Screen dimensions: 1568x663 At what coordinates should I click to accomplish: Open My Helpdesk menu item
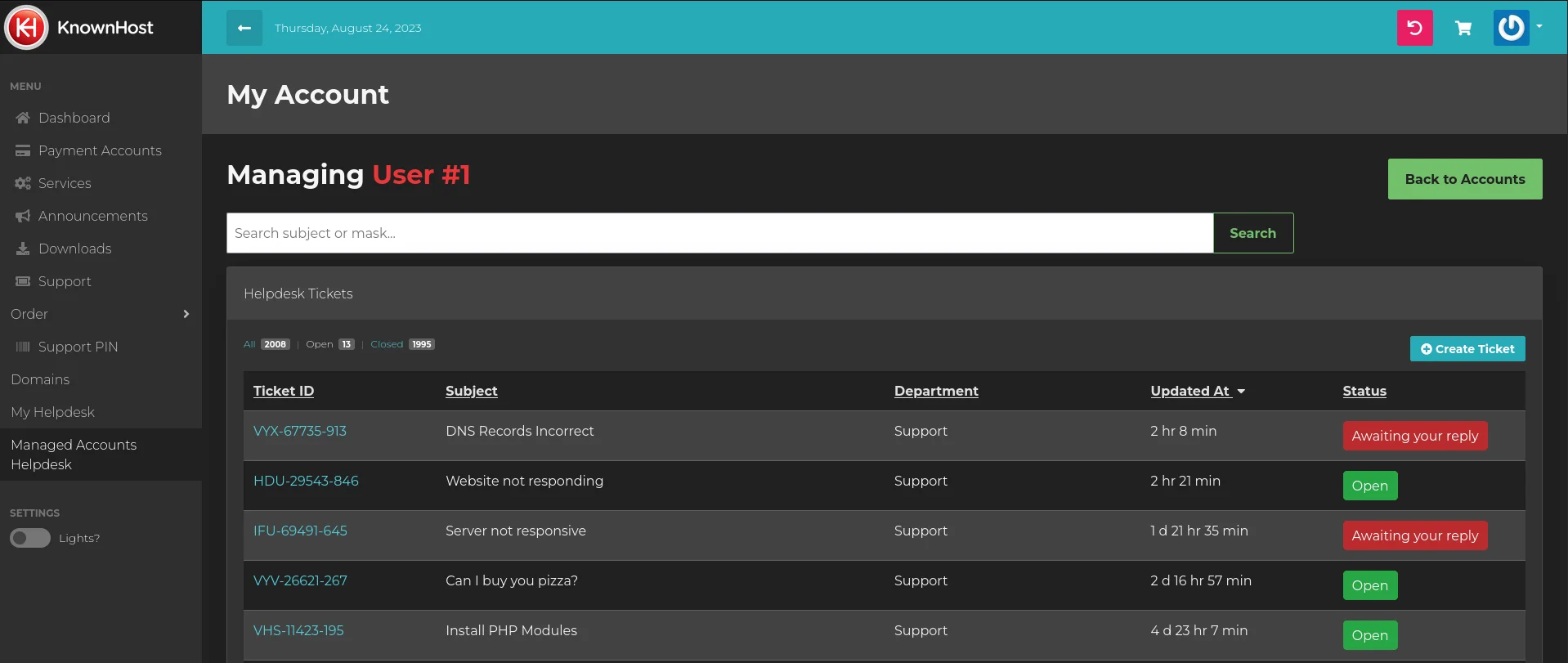coord(53,412)
